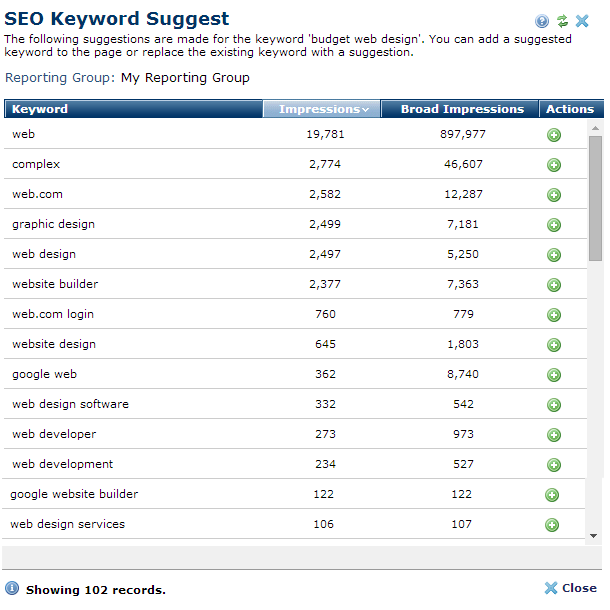
Task: Click the refresh arrows icon
Action: coord(562,21)
